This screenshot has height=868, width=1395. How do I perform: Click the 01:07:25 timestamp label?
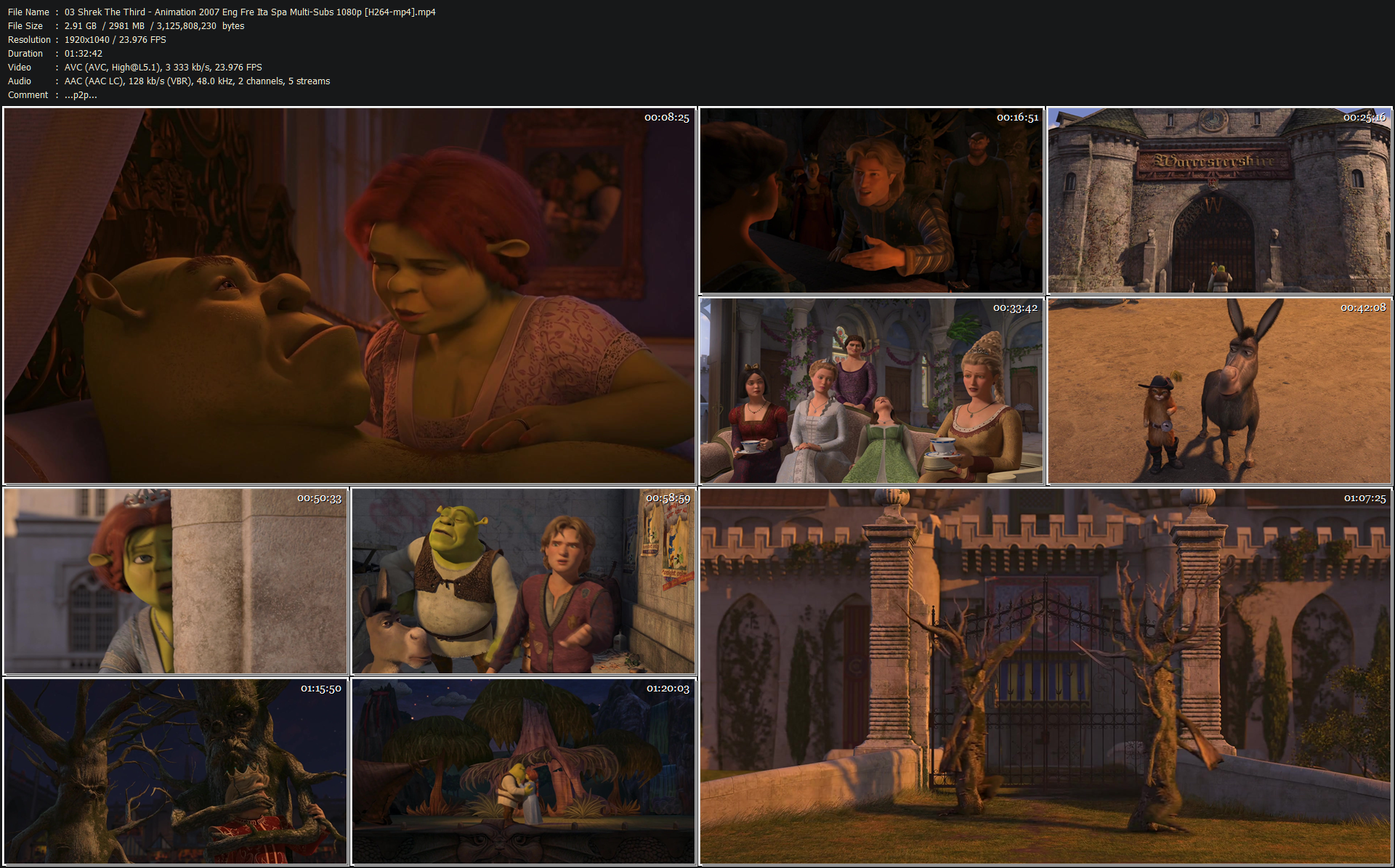(x=1364, y=498)
